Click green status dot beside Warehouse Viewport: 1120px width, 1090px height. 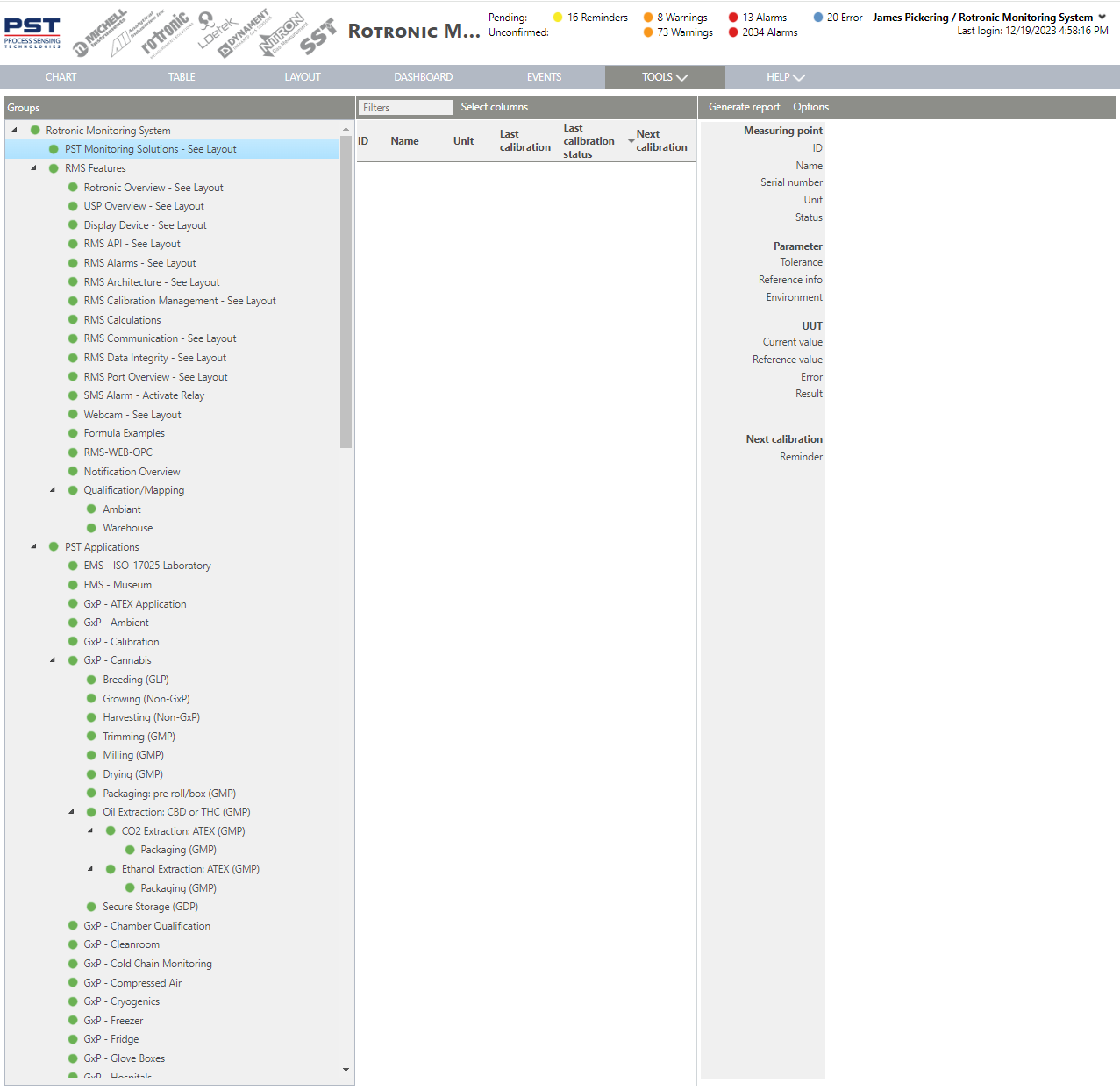(91, 528)
